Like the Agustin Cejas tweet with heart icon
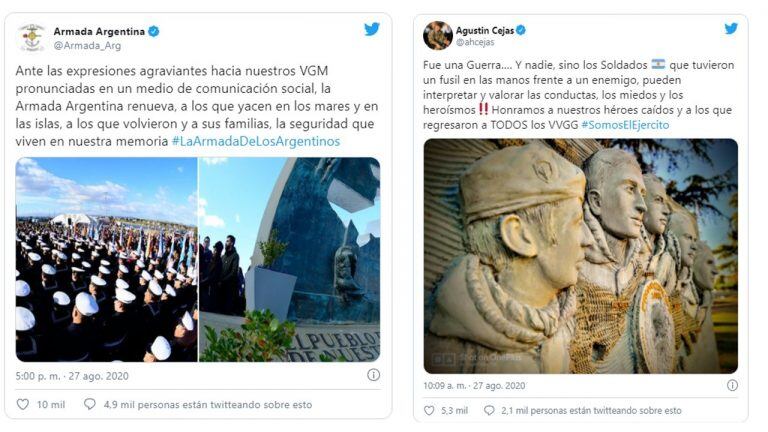 point(429,410)
